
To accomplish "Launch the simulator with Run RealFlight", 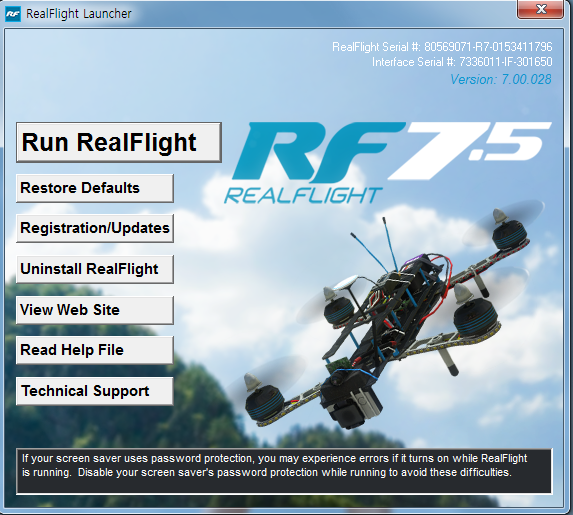I will pyautogui.click(x=119, y=143).
